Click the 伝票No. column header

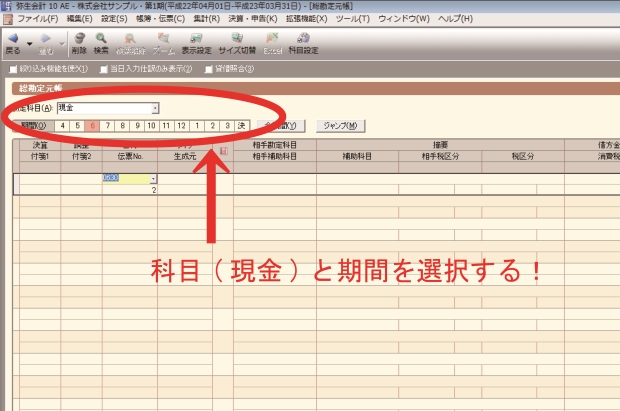(x=130, y=156)
